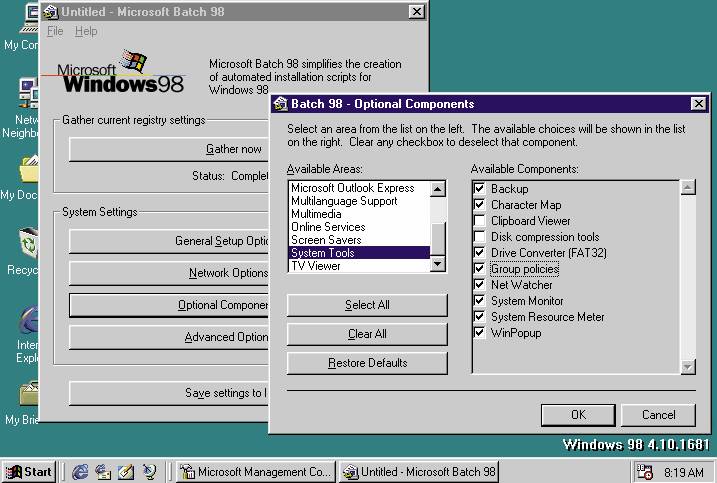This screenshot has width=717, height=483.
Task: Toggle the Backup component checkbox
Action: click(479, 188)
